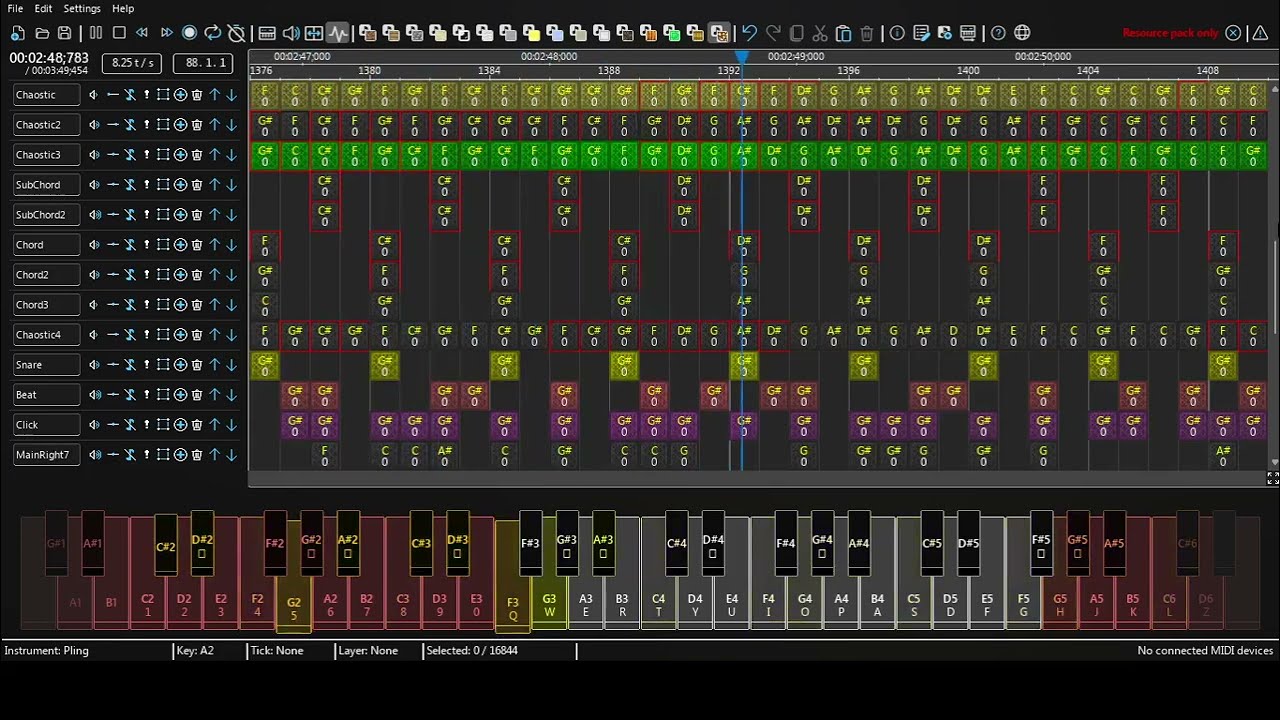Open the instrument settings icon

(944, 33)
